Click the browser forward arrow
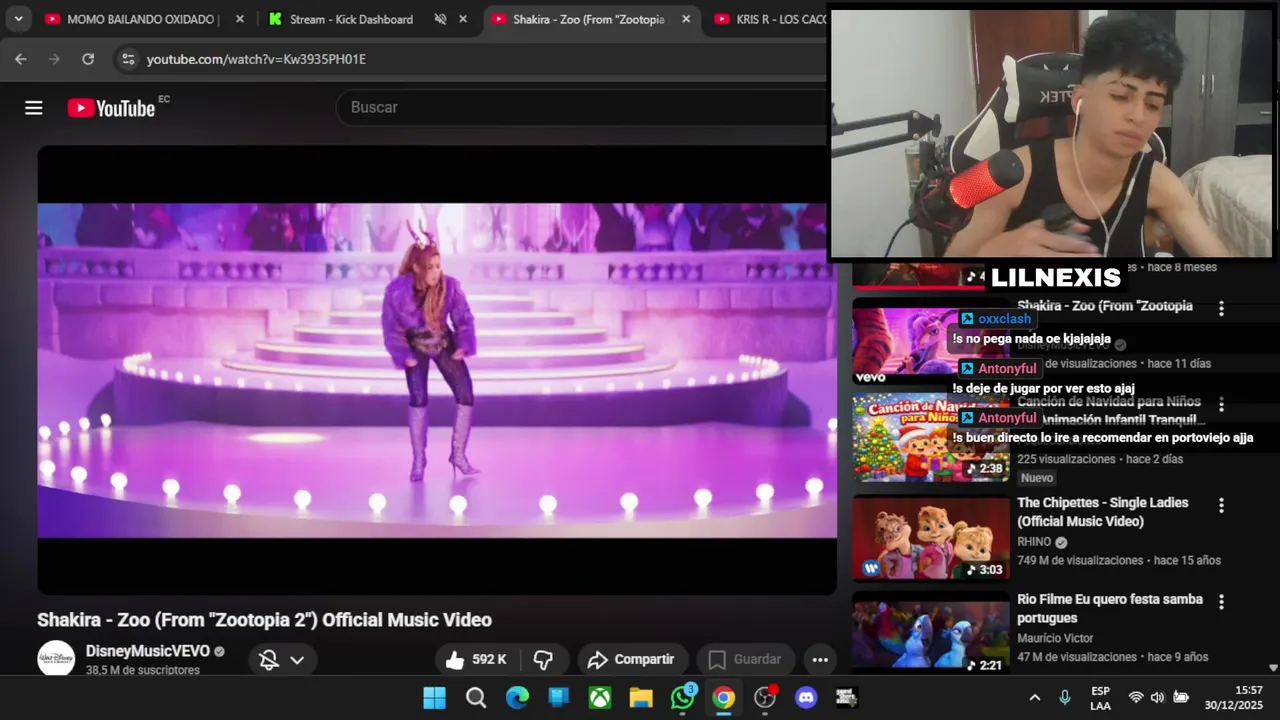The height and width of the screenshot is (720, 1280). point(54,59)
